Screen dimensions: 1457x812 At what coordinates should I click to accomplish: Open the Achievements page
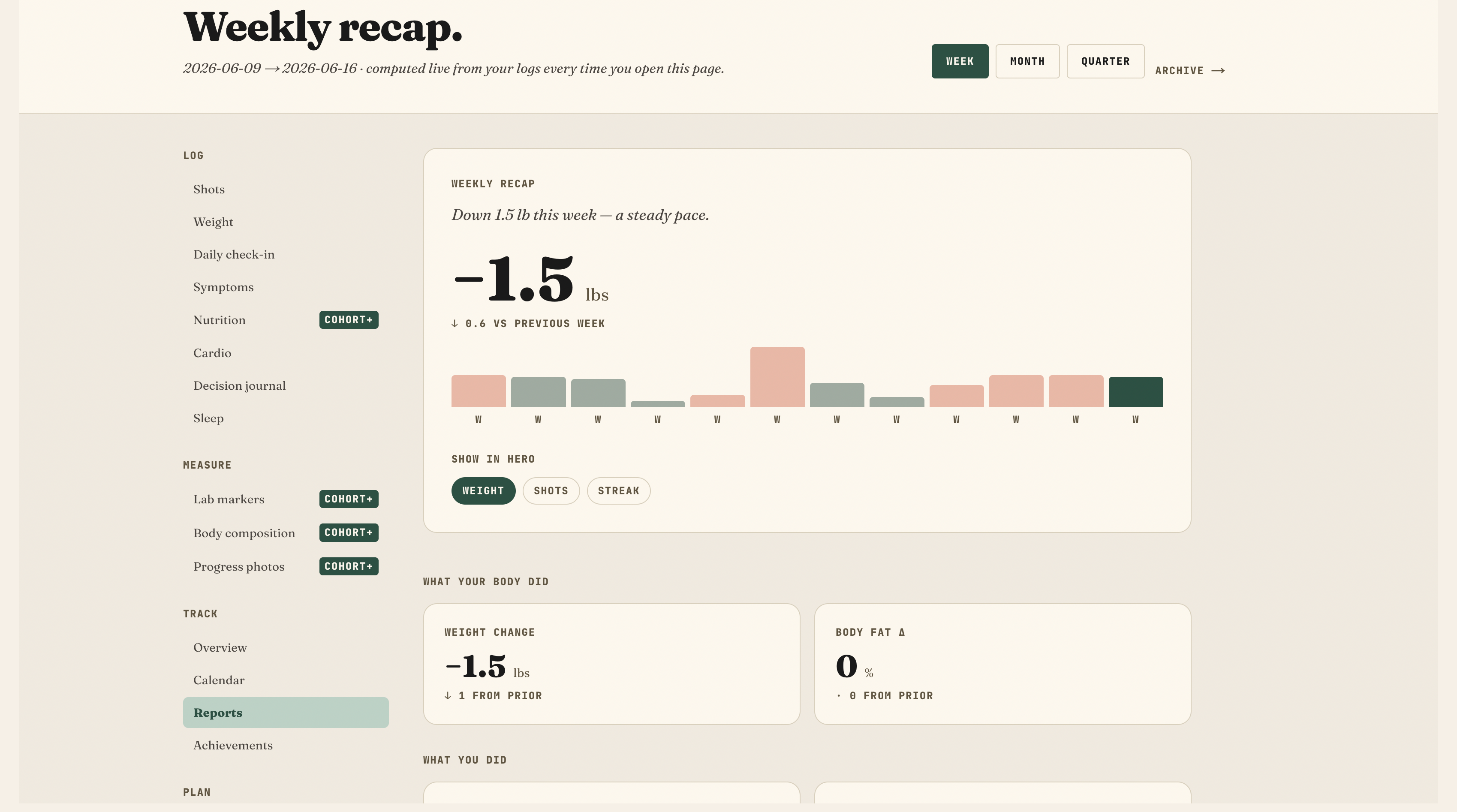coord(286,745)
